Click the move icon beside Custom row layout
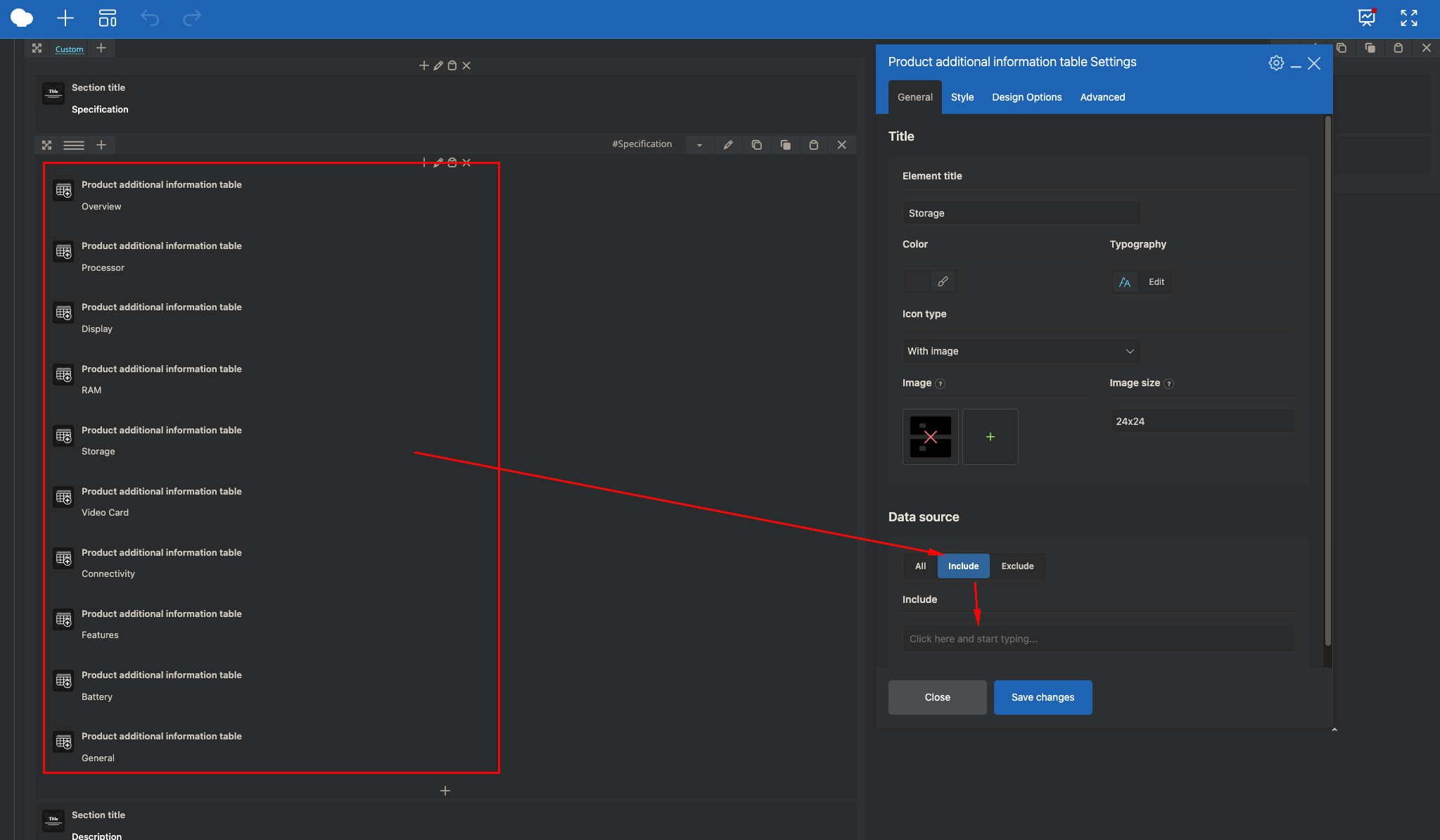The height and width of the screenshot is (840, 1440). [x=37, y=48]
